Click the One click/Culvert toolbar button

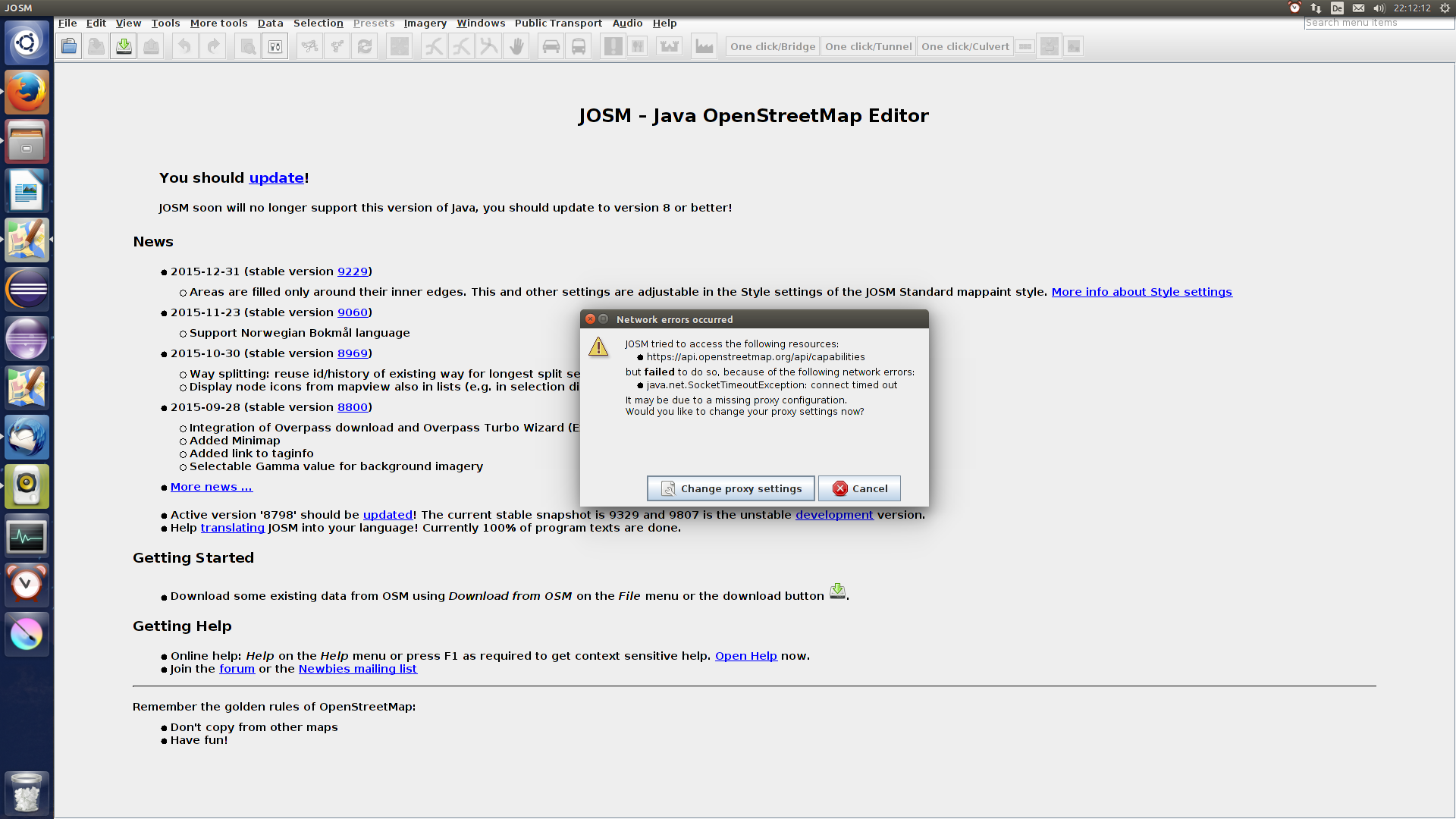point(965,46)
